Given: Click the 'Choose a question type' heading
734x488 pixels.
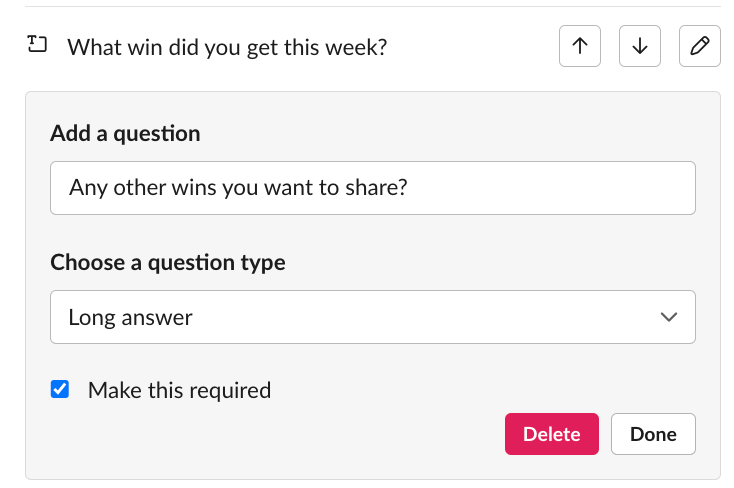Looking at the screenshot, I should coord(168,262).
